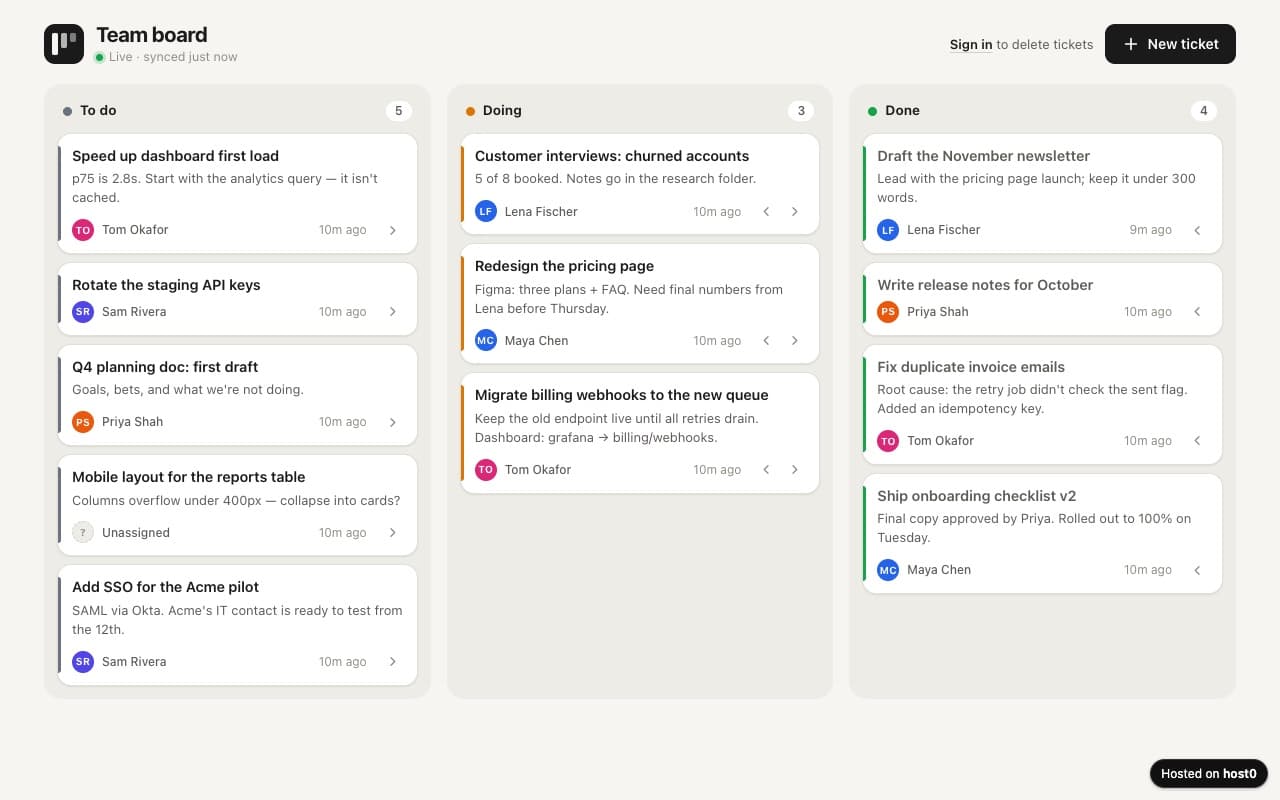This screenshot has height=800, width=1280.
Task: Click the Unassigned avatar on Mobile layout card
Action: coord(83,533)
